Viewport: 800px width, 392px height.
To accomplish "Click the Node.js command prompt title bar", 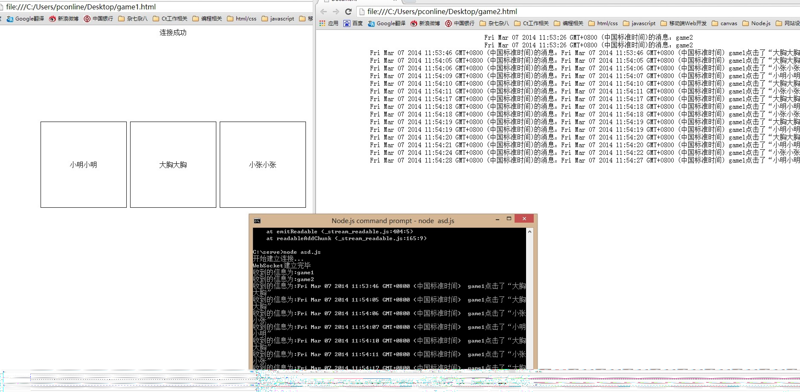I will pyautogui.click(x=392, y=220).
